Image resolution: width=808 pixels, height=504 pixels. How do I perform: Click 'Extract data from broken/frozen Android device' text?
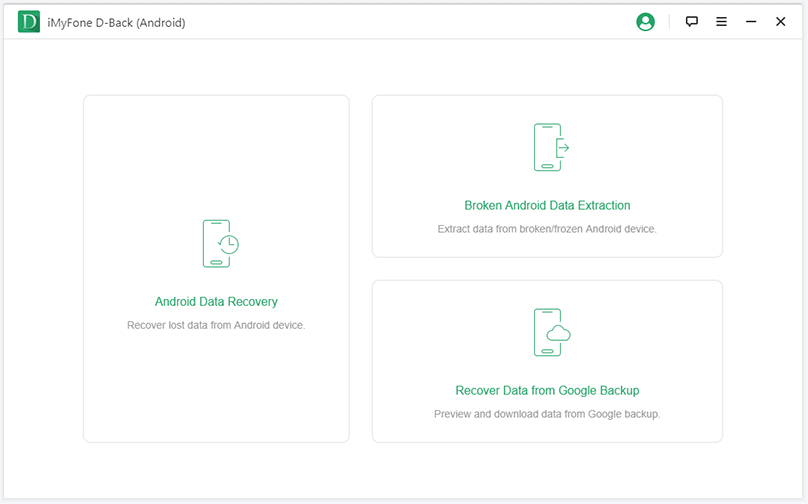pos(547,229)
